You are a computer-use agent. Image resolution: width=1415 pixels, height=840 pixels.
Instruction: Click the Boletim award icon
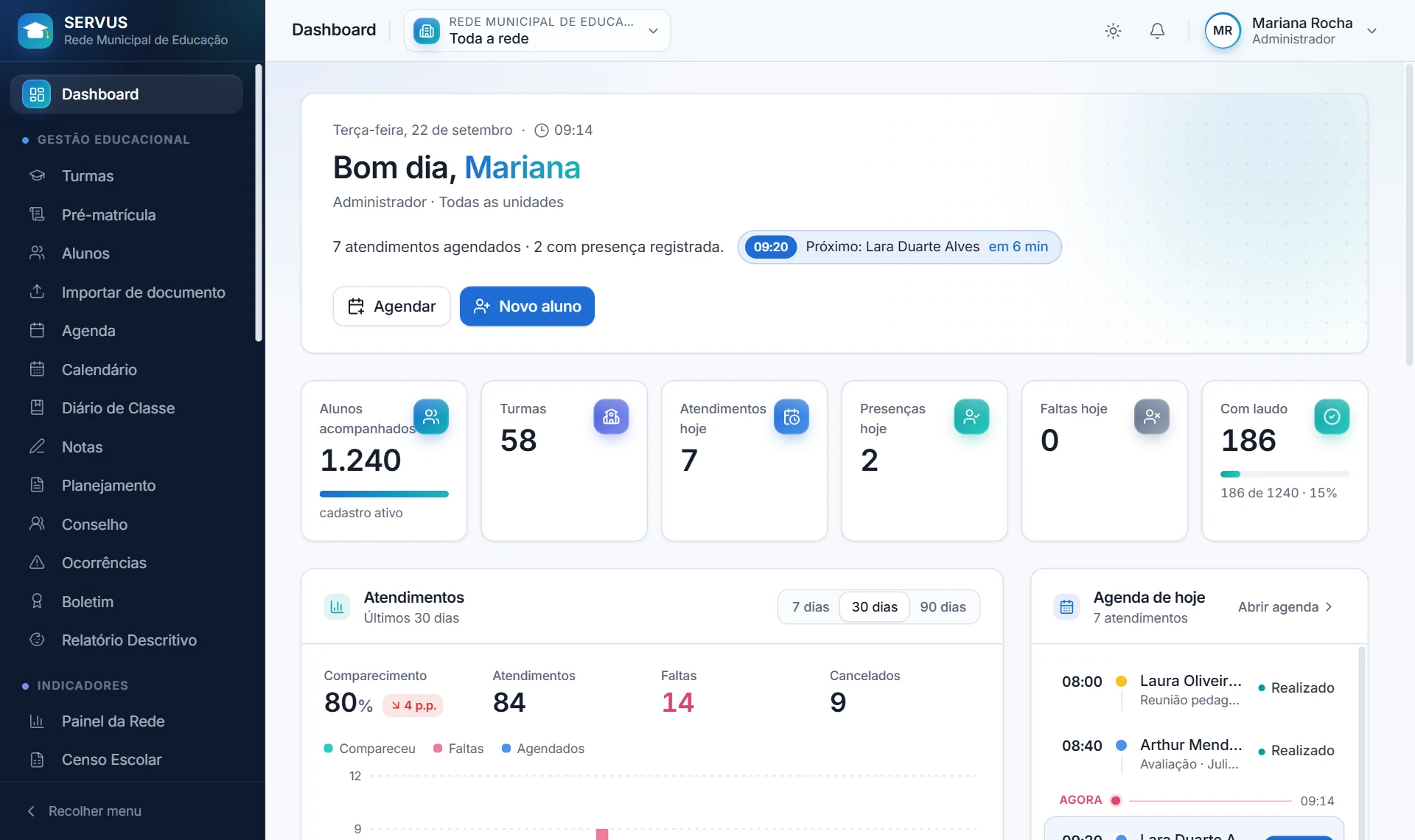tap(37, 601)
